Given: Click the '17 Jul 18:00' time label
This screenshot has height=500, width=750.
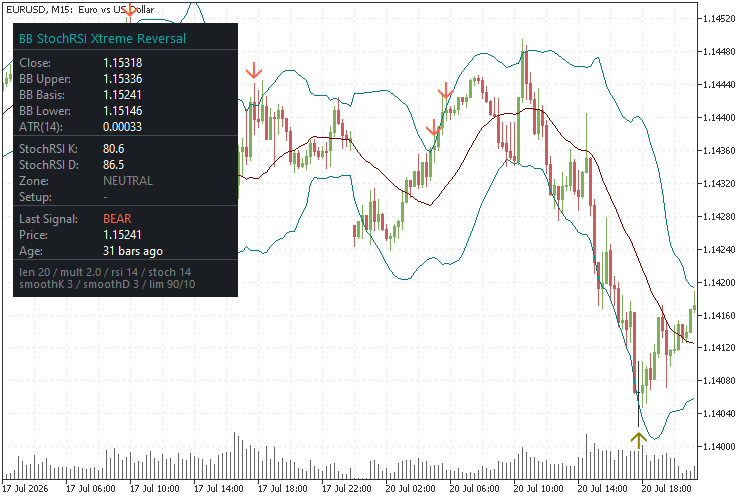Looking at the screenshot, I should click(282, 489).
